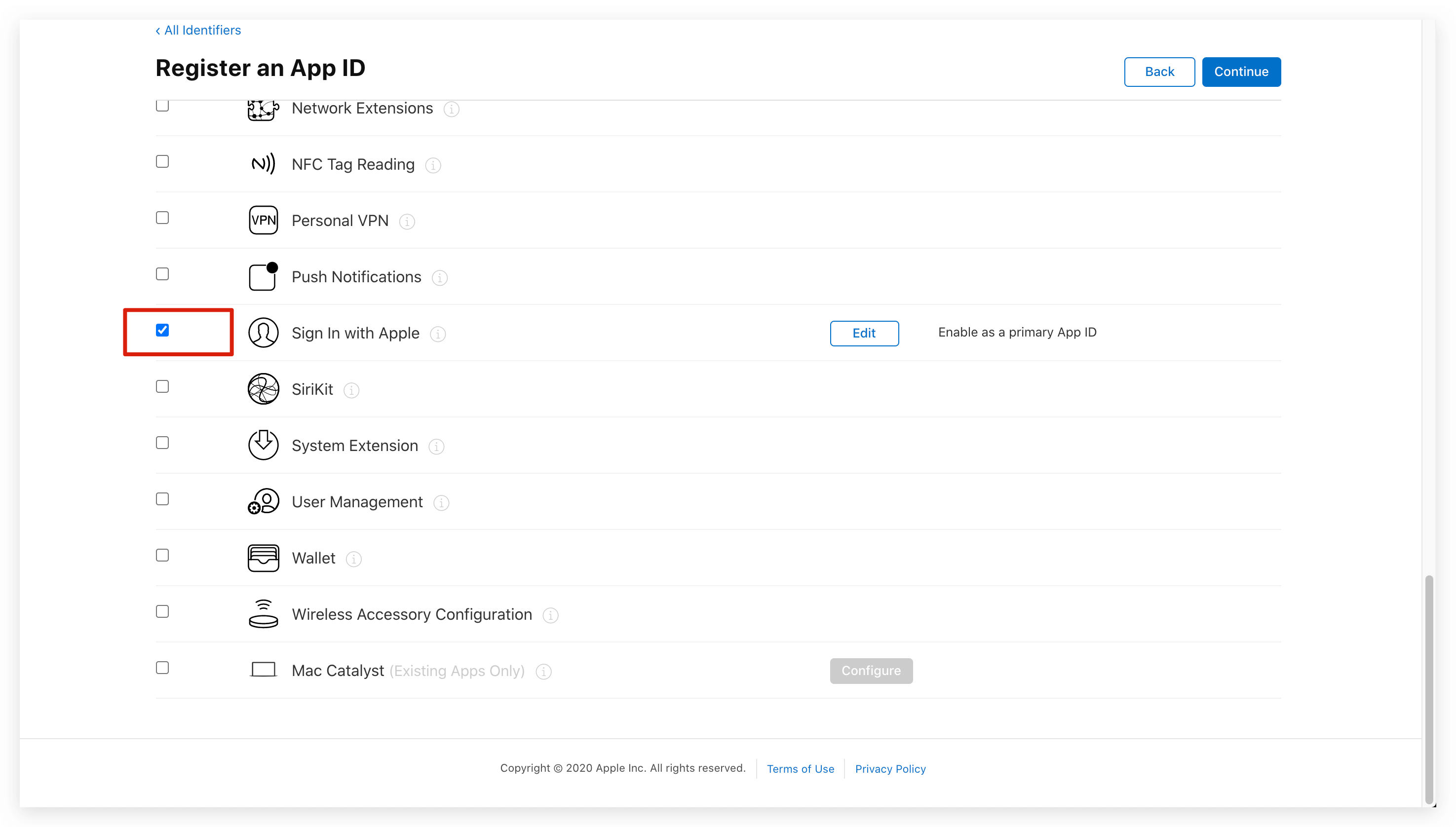Click the info icon beside NFC Tag Reading
Image resolution: width=1456 pixels, height=827 pixels.
tap(433, 165)
